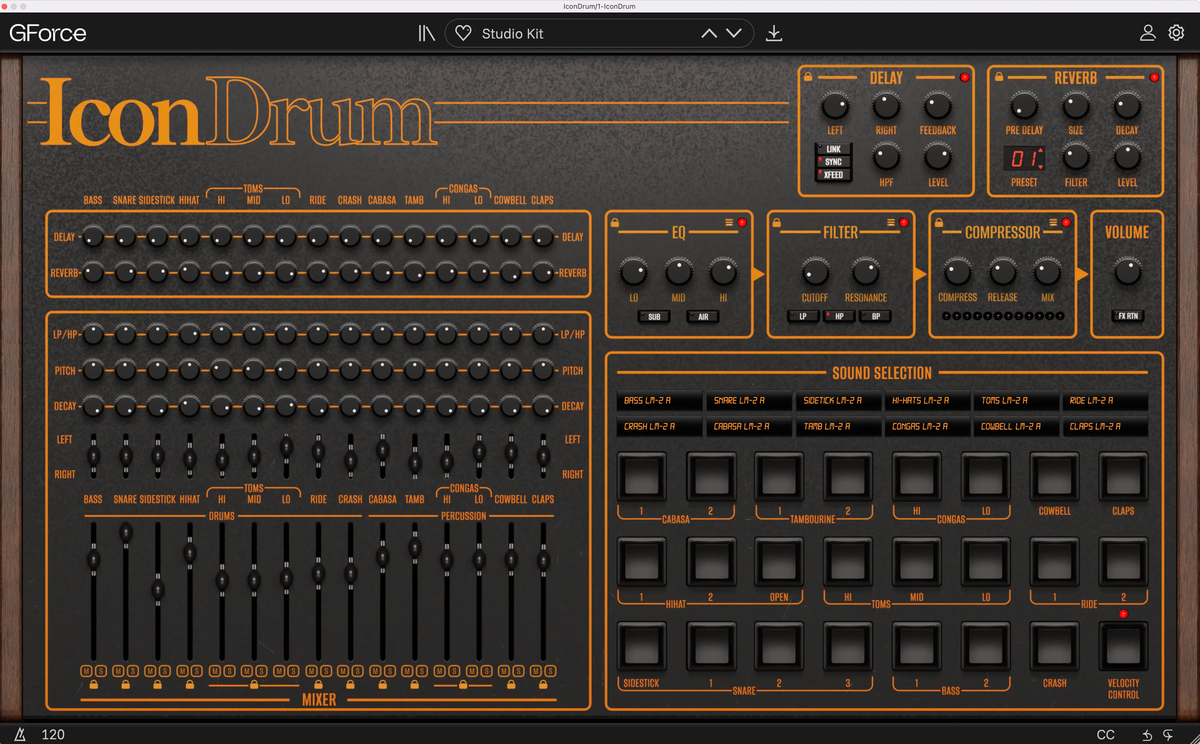Toggle the COMPRESSOR power LED
The width and height of the screenshot is (1200, 744).
[x=1065, y=222]
